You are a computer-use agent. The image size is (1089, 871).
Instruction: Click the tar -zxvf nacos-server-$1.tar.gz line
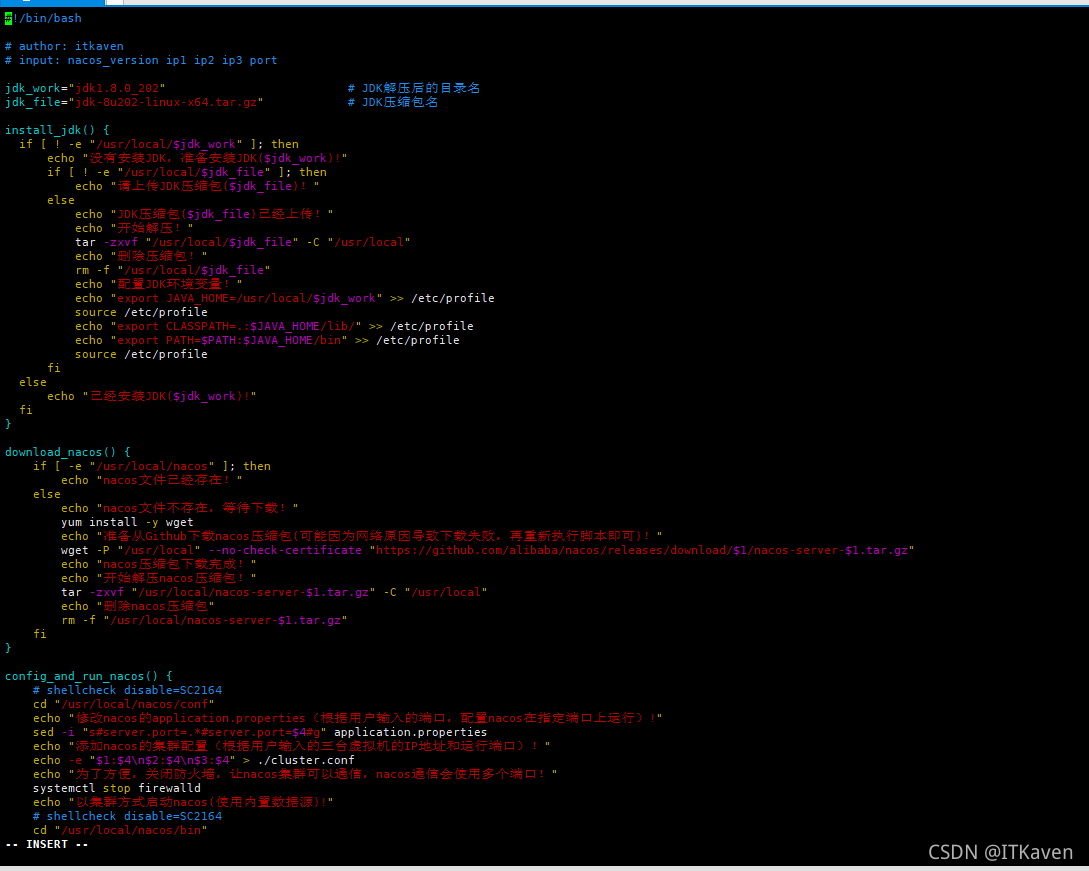274,592
